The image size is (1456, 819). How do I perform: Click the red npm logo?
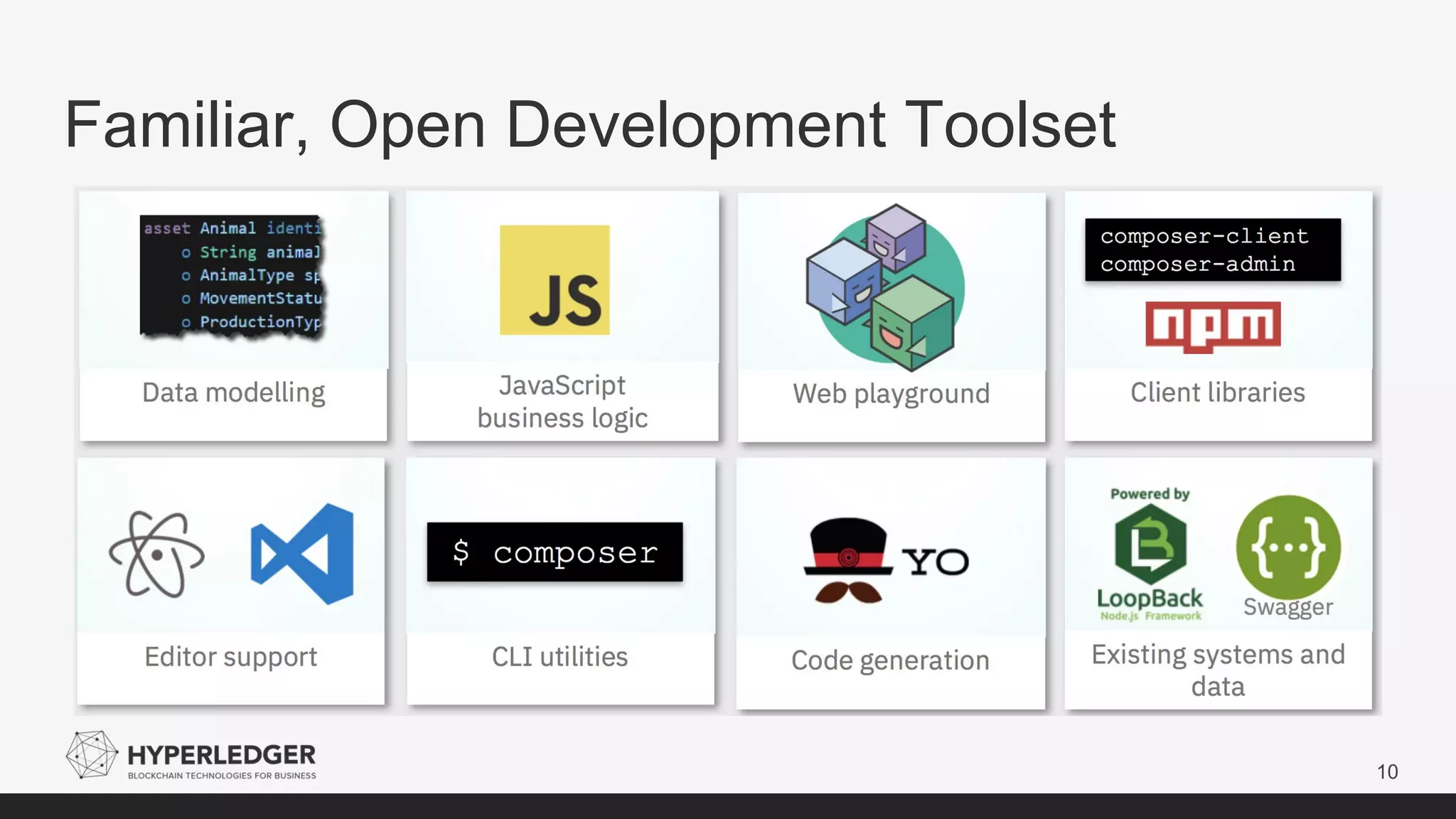(x=1213, y=326)
